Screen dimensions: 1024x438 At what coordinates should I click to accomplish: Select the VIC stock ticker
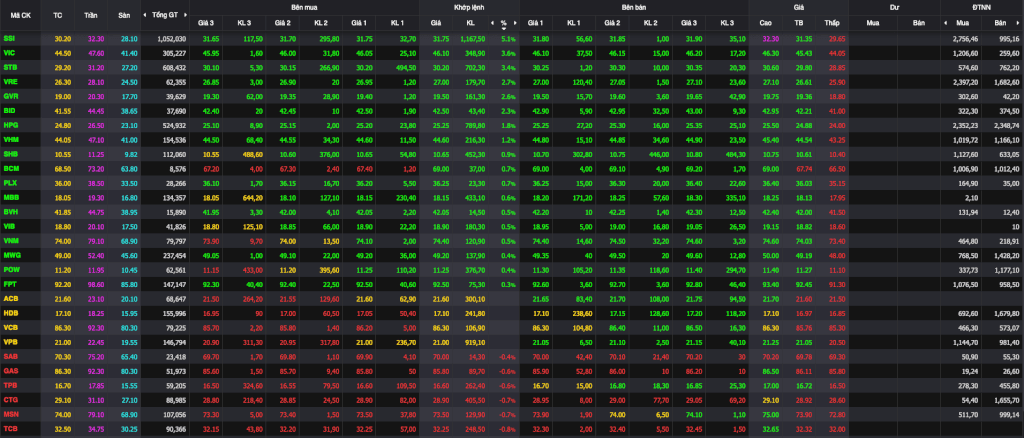9,53
